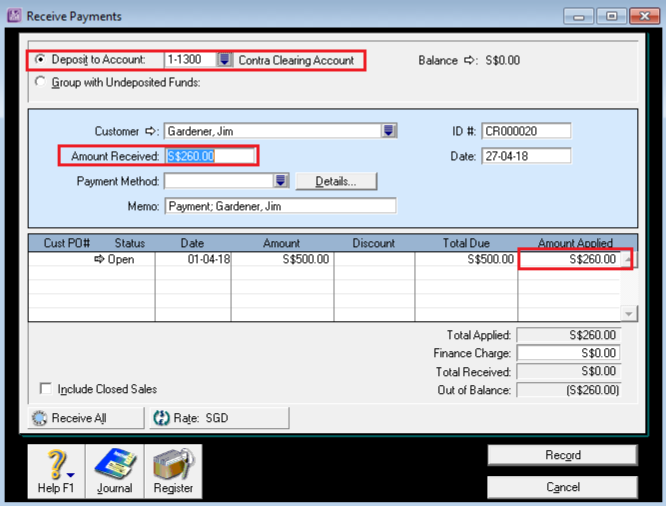The width and height of the screenshot is (666, 506).
Task: Click the invoice date 01-04-18 cell
Action: point(193,259)
